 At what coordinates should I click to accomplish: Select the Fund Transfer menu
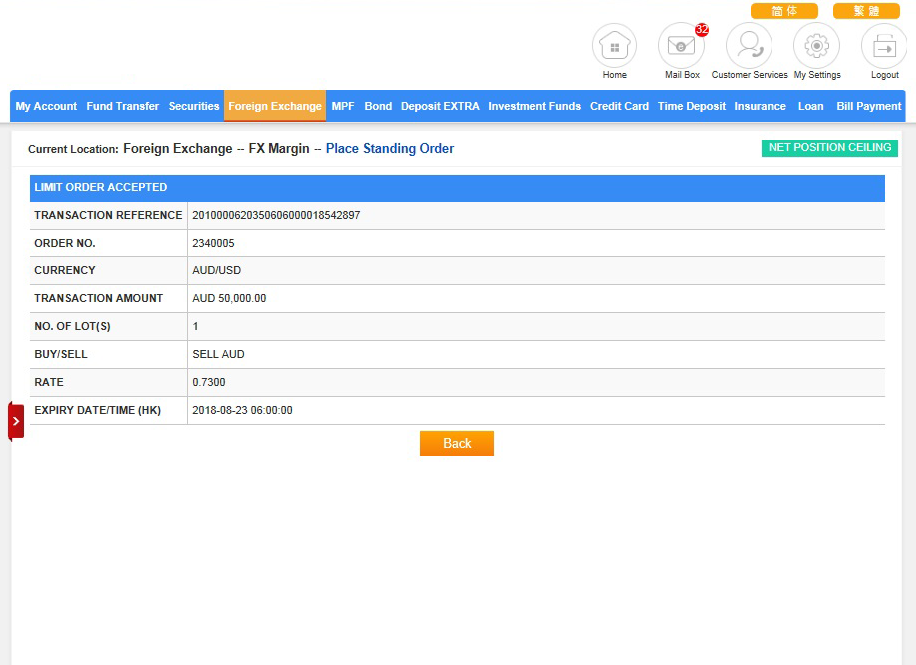122,106
